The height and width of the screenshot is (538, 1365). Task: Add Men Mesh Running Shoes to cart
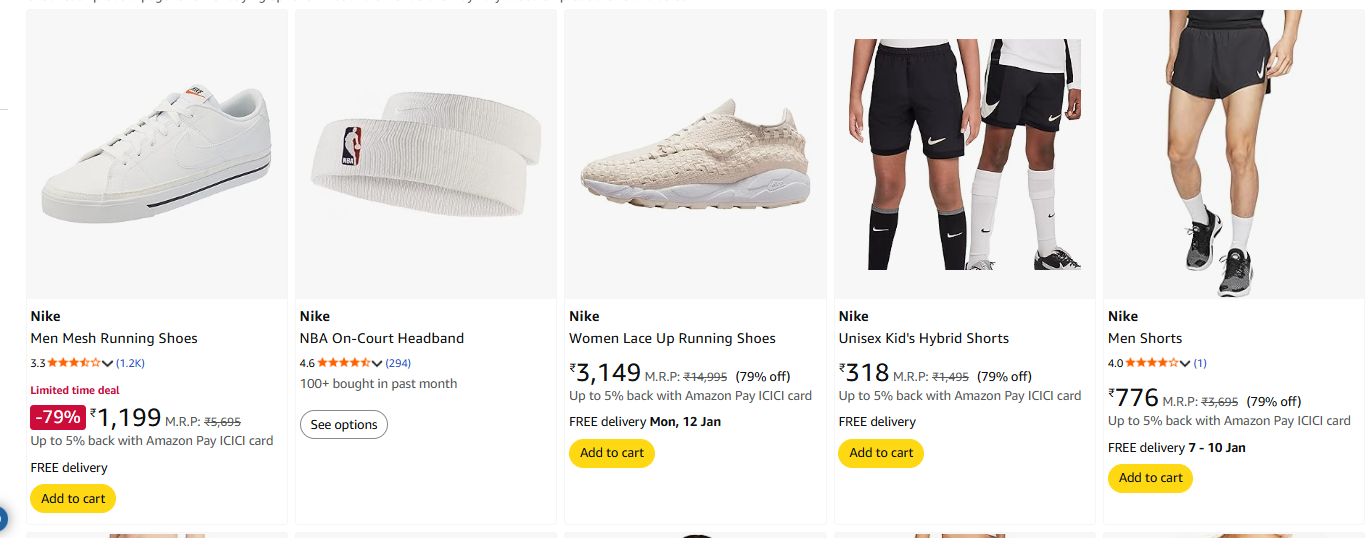coord(73,499)
